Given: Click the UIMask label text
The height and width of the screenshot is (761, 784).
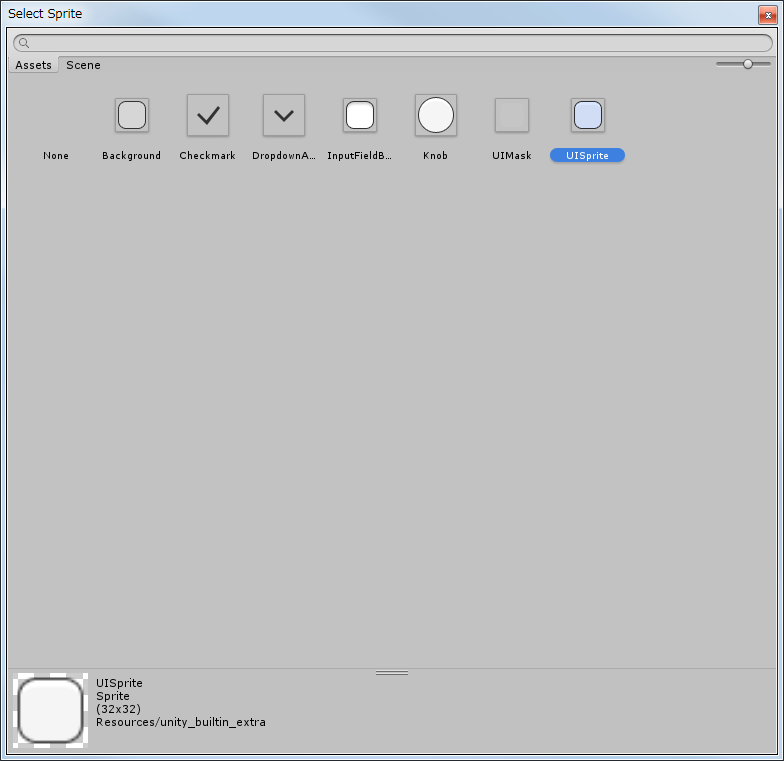Looking at the screenshot, I should tap(512, 156).
